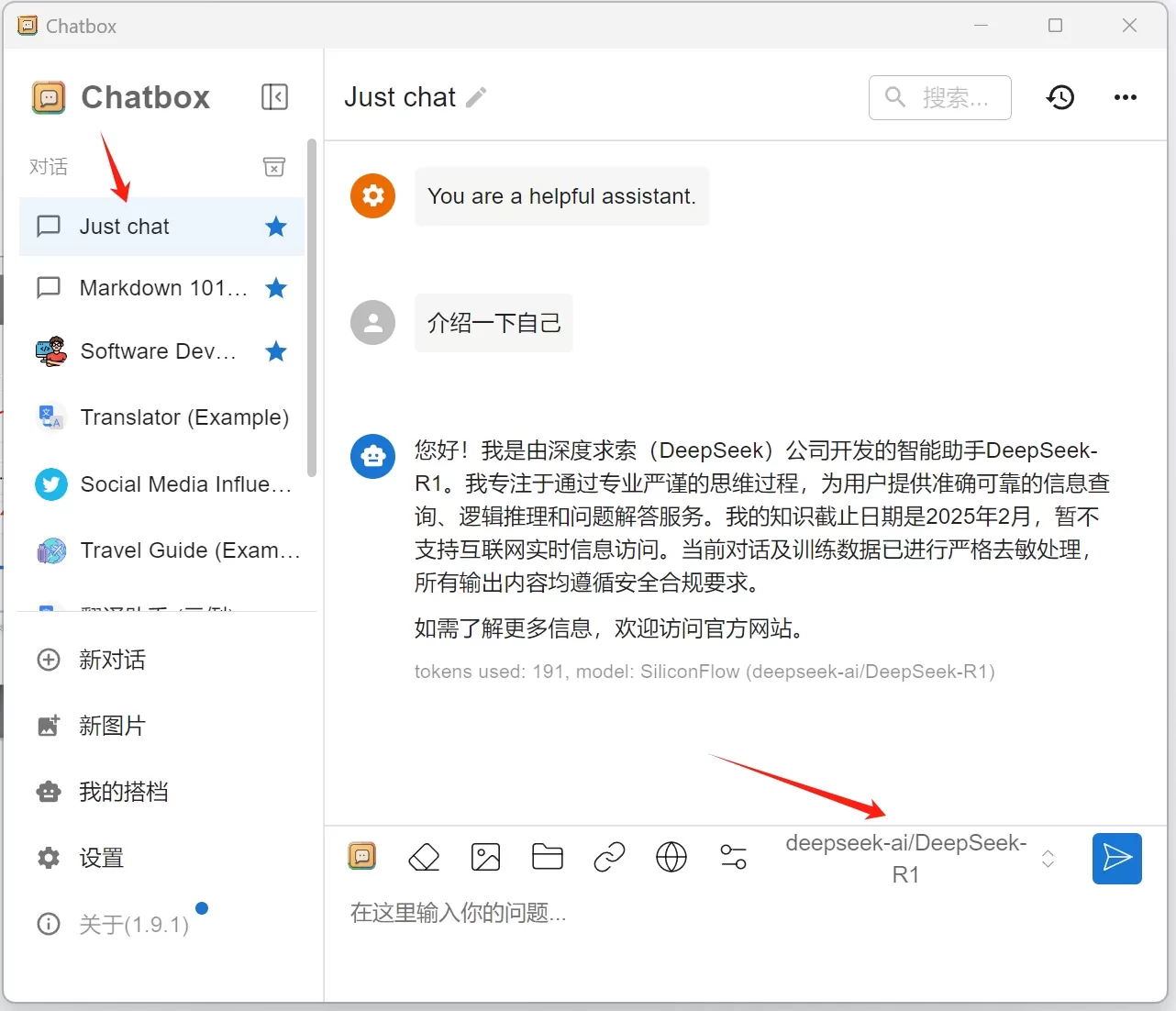Edit the Just chat title with the pencil icon

tap(476, 97)
